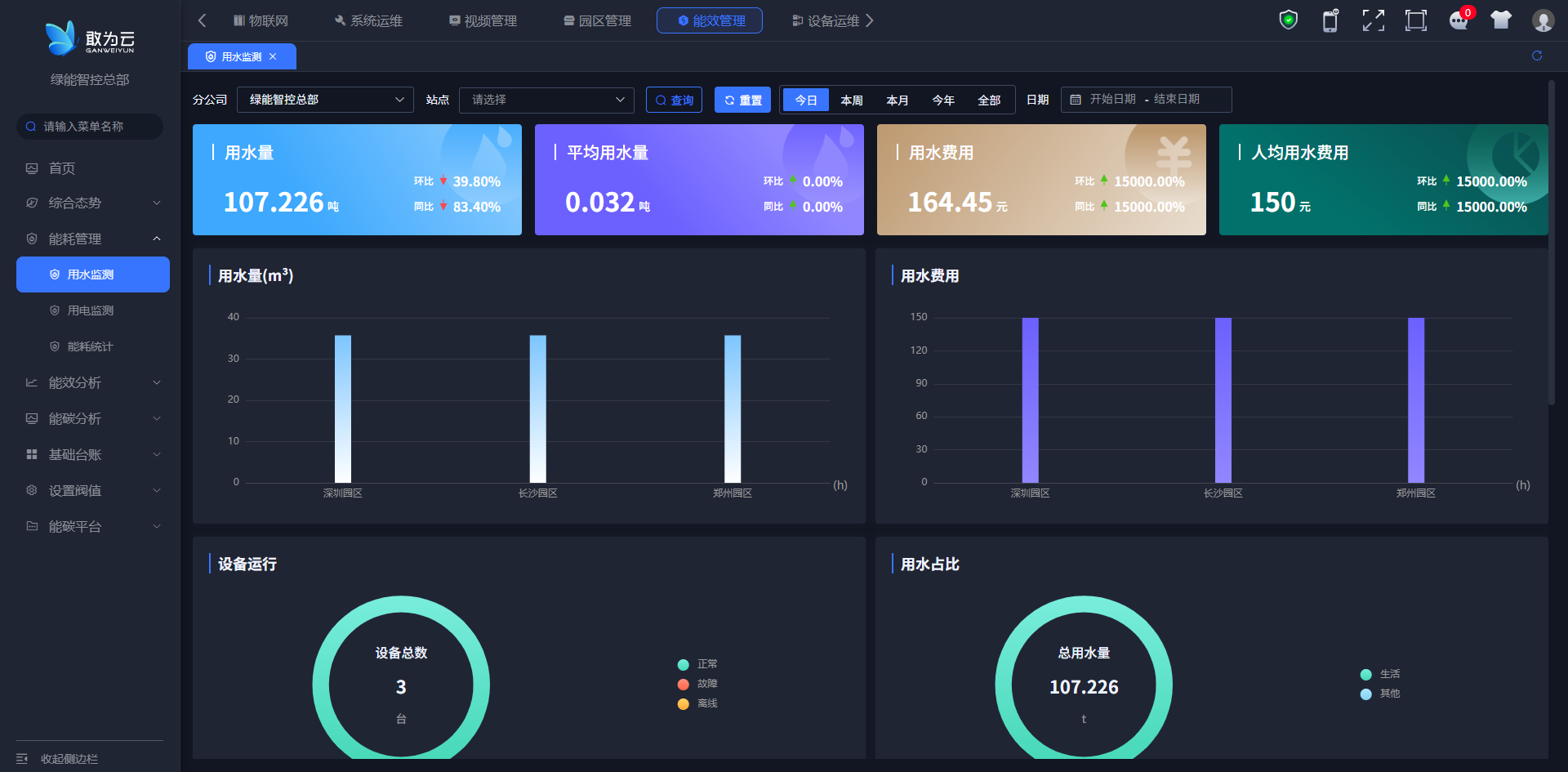Collapse the 能耗管理 sidebar menu

click(x=93, y=239)
